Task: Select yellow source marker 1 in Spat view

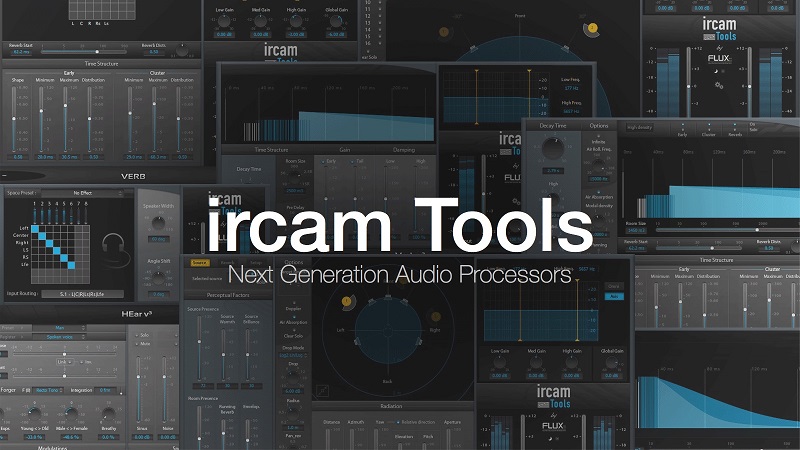Action: (346, 302)
